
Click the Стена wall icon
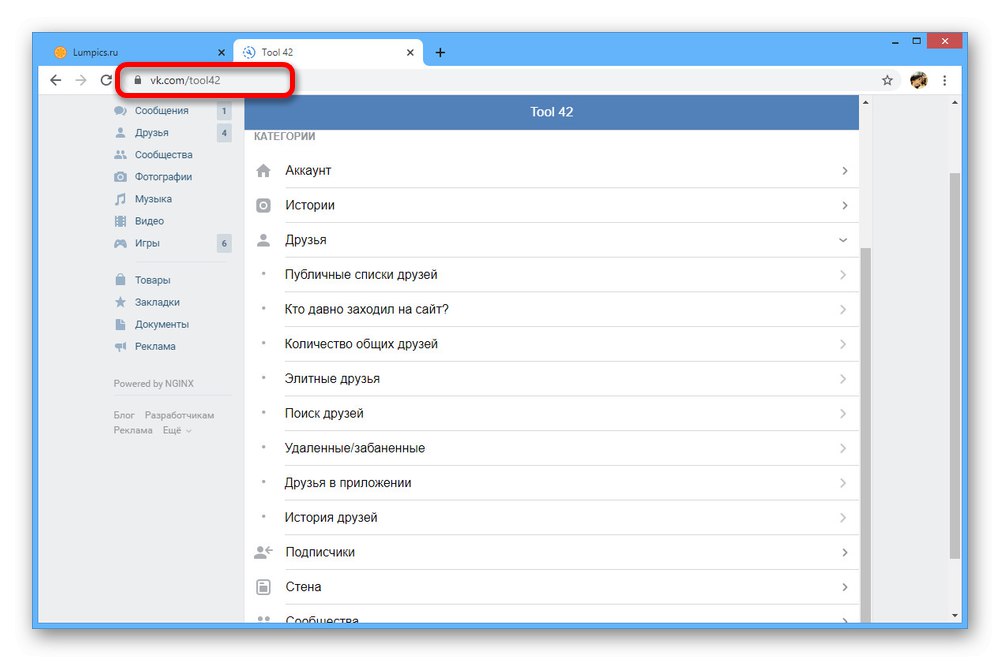[263, 587]
